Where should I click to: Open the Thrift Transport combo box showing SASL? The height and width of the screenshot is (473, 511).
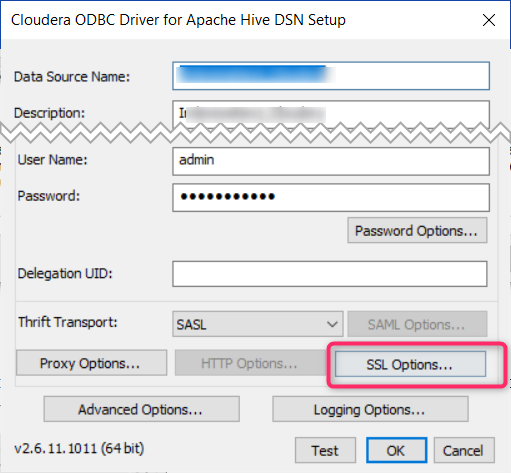point(257,324)
